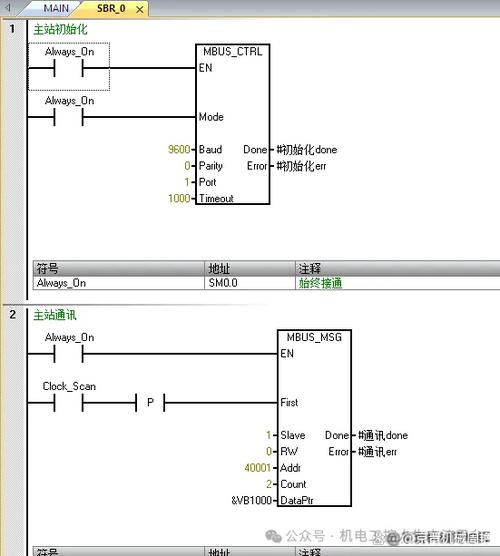Click the DataPtr value &VB1000
Image resolution: width=500 pixels, height=556 pixels.
coord(251,500)
